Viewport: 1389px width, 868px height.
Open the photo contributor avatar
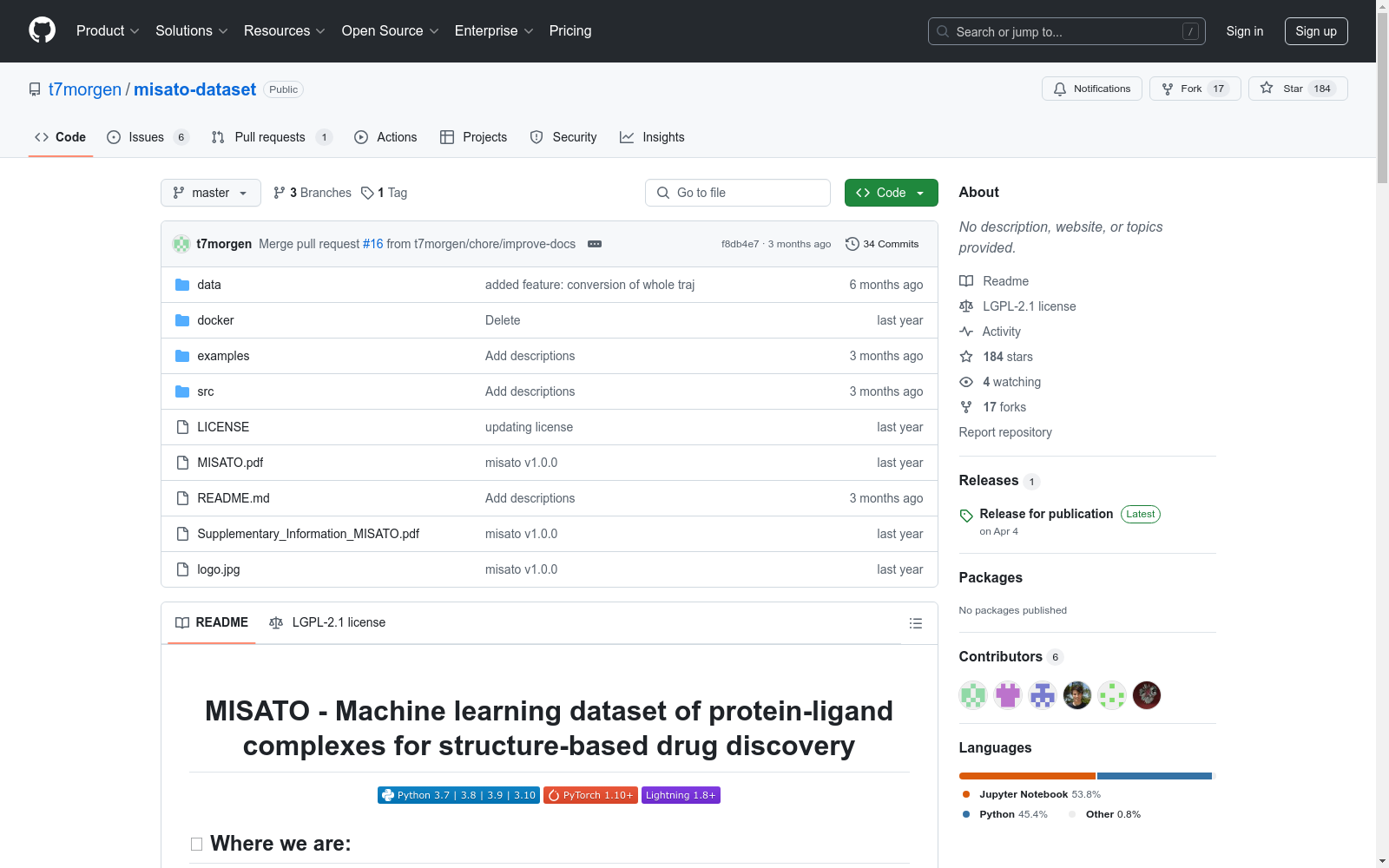click(1077, 695)
